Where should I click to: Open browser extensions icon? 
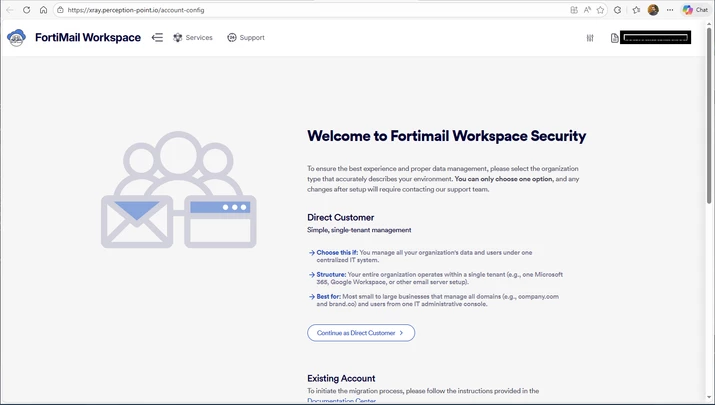(x=617, y=10)
